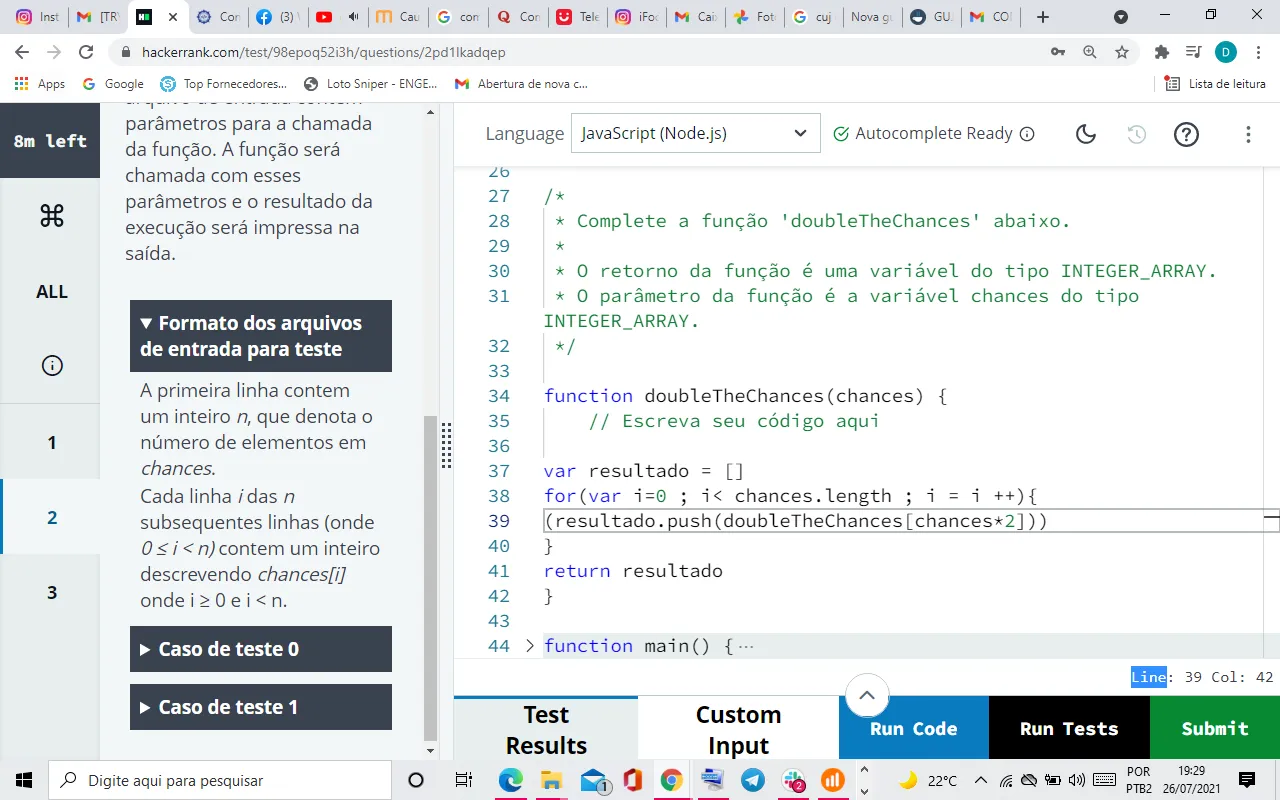Open the JavaScript (Node.js) language dropdown
The width and height of the screenshot is (1280, 800).
click(x=694, y=134)
